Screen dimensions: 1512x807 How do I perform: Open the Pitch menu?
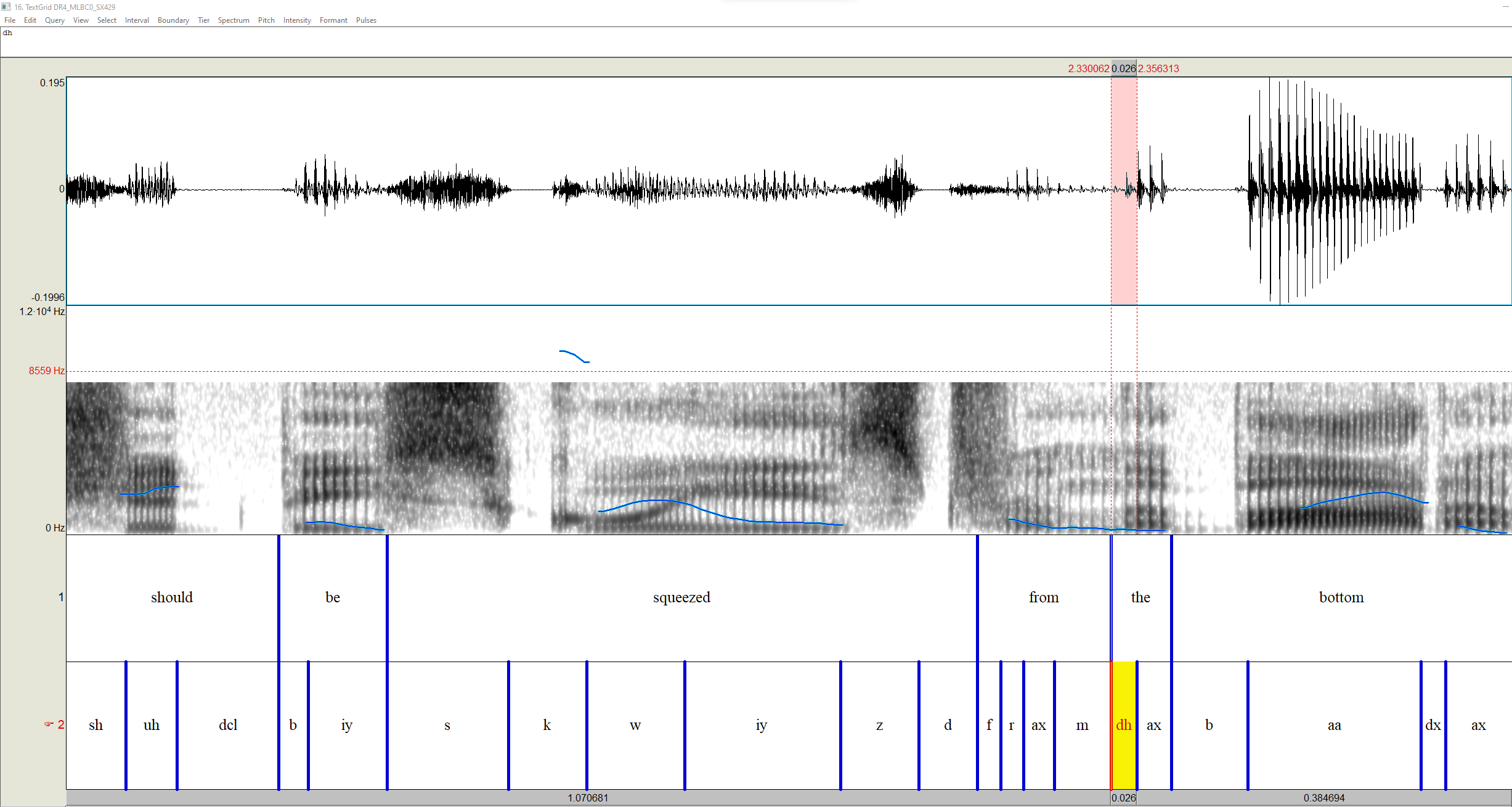[266, 20]
